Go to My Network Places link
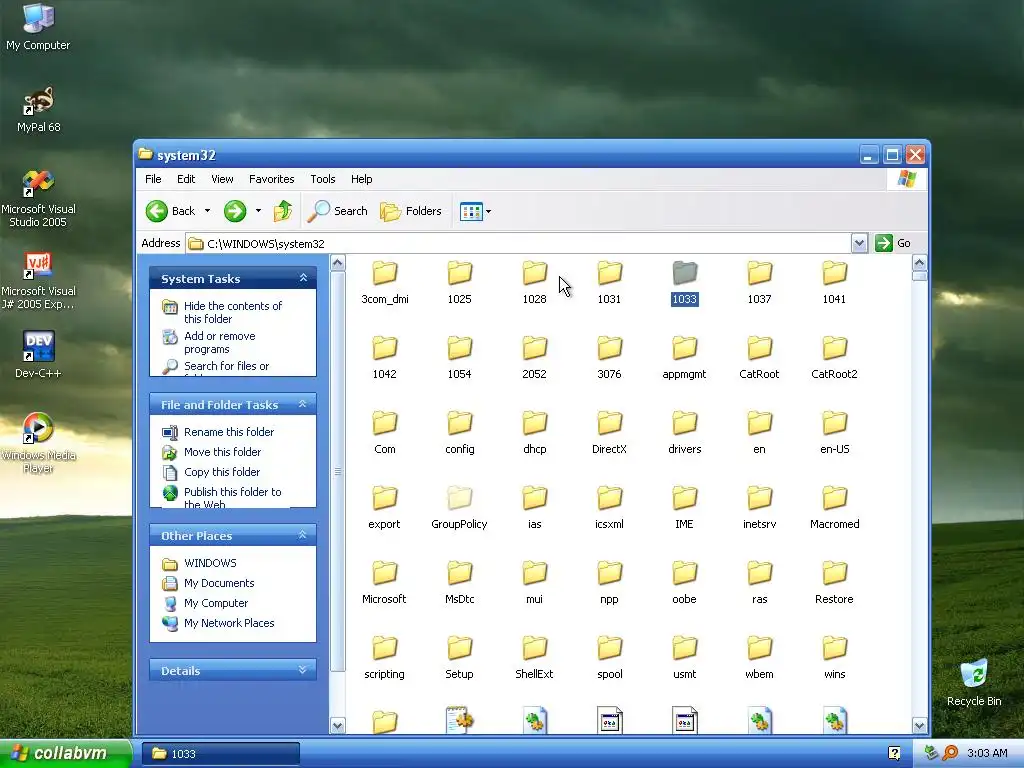1024x768 pixels. (218, 623)
